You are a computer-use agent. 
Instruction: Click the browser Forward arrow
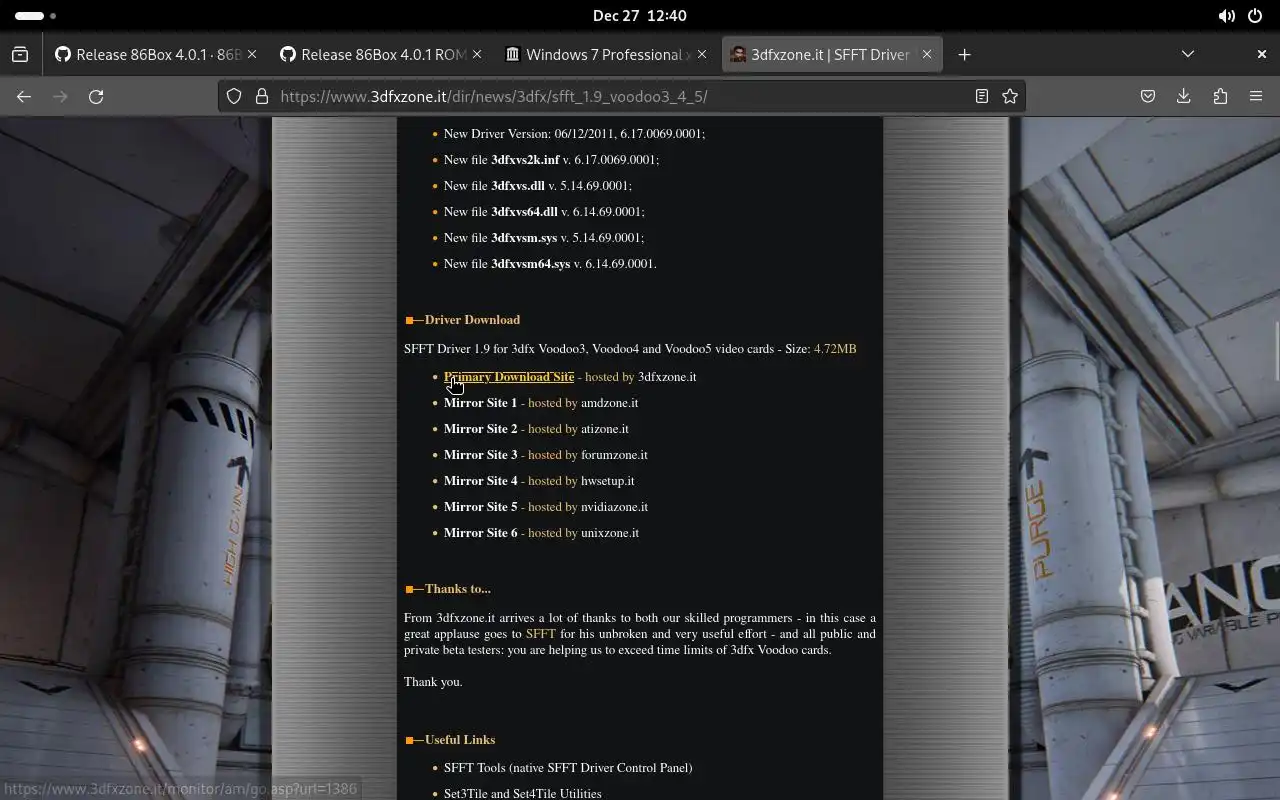[x=60, y=96]
